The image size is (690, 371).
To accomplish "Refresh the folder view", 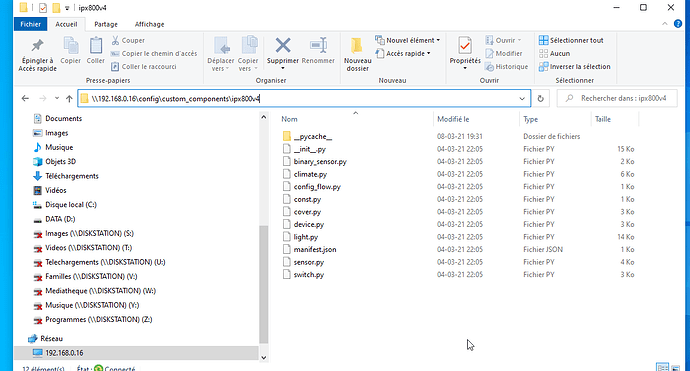I will point(540,99).
